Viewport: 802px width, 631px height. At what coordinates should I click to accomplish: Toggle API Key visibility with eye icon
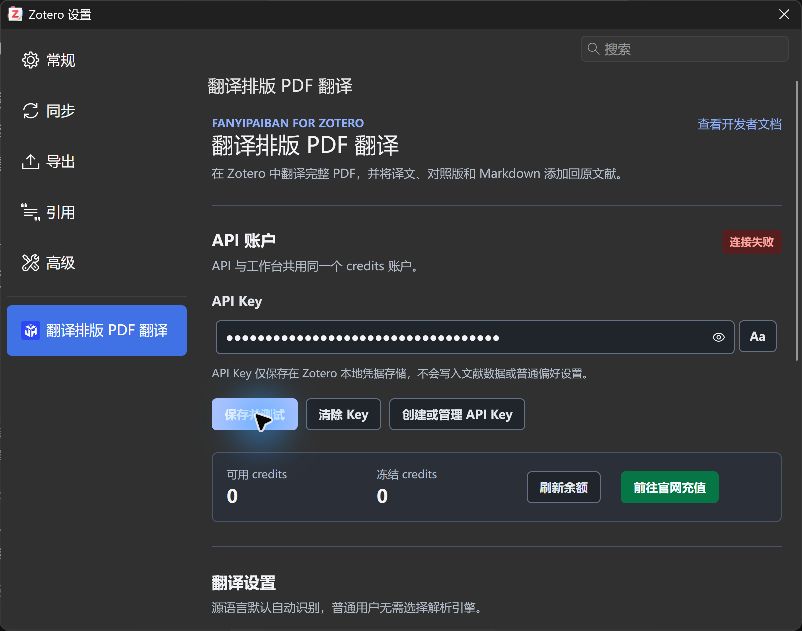pyautogui.click(x=718, y=337)
